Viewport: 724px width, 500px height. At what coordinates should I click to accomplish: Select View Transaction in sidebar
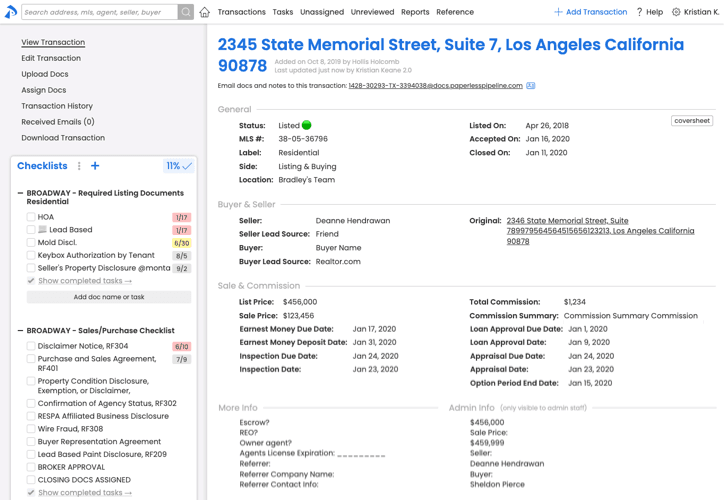coord(53,42)
